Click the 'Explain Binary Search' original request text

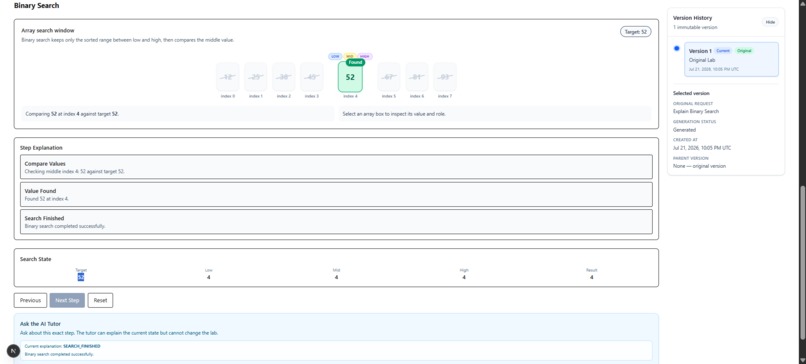coord(696,111)
